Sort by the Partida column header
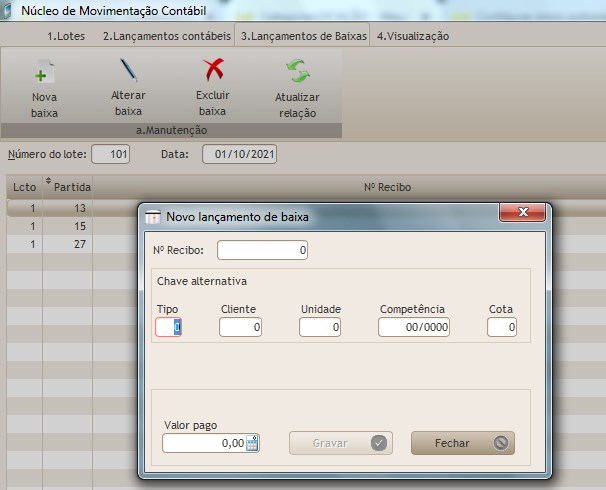Image resolution: width=606 pixels, height=490 pixels. coord(72,187)
